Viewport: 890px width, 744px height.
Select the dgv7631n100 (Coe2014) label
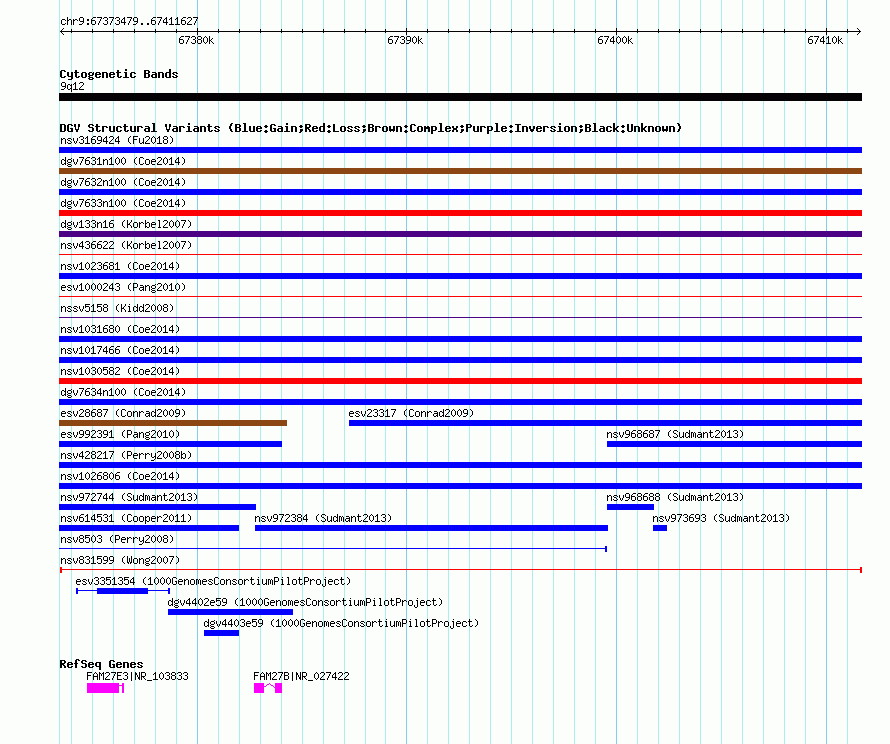pyautogui.click(x=123, y=161)
